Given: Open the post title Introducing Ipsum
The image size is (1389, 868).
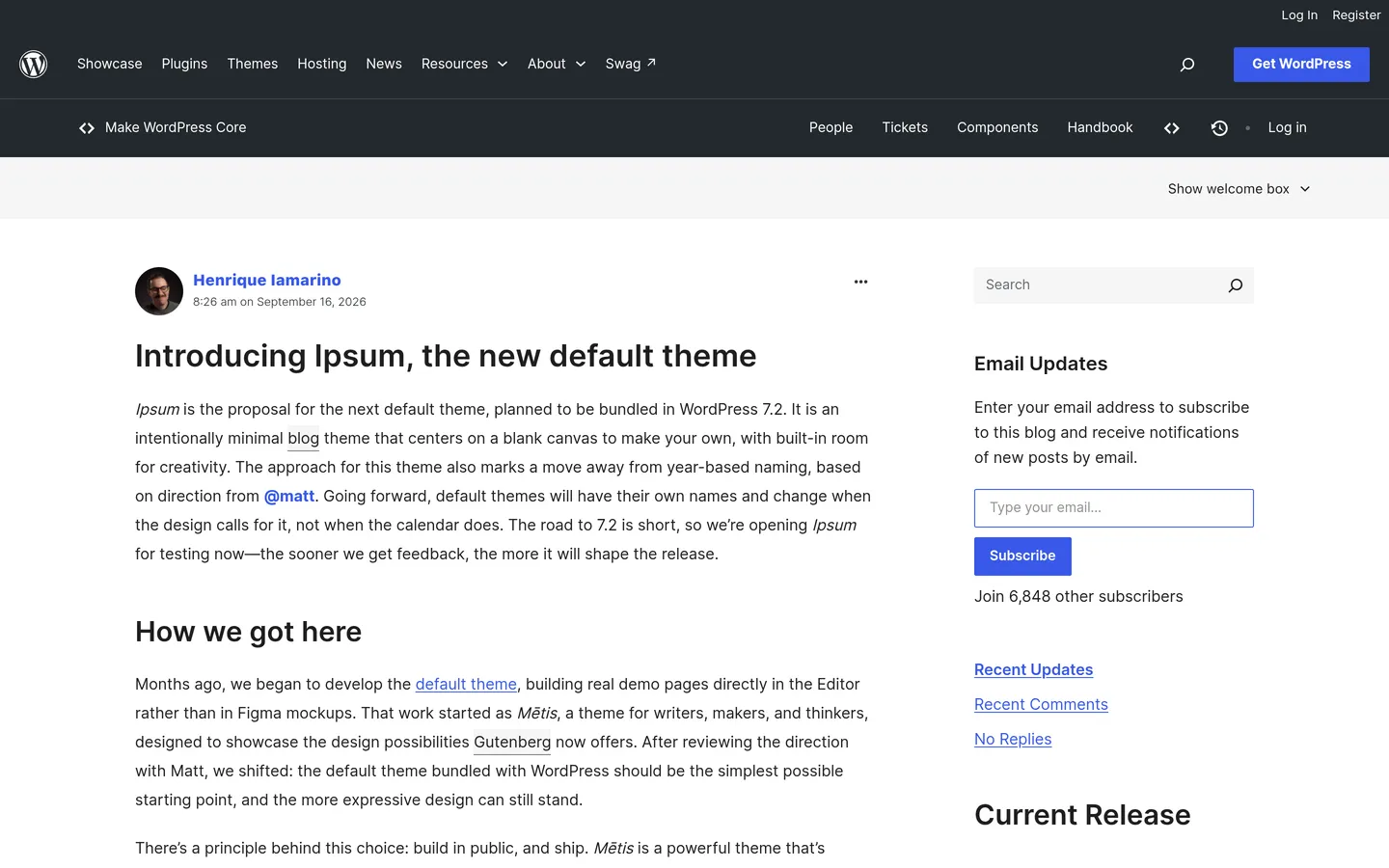Looking at the screenshot, I should click(x=446, y=356).
